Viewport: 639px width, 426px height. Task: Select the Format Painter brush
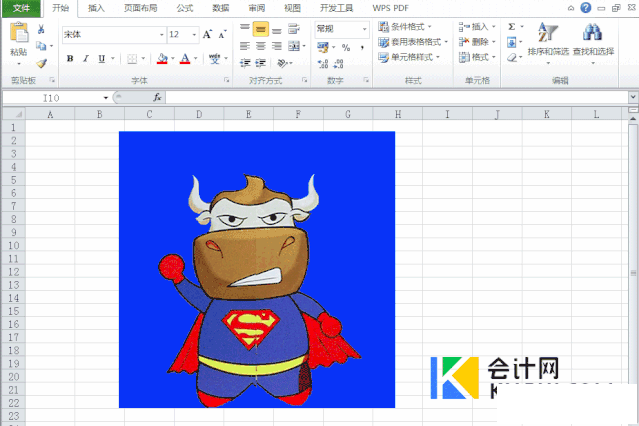[41, 63]
